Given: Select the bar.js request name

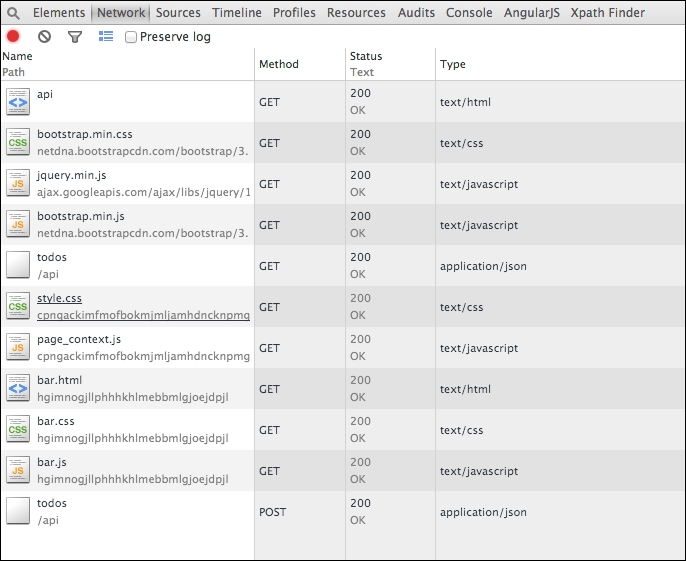Looking at the screenshot, I should [x=52, y=463].
